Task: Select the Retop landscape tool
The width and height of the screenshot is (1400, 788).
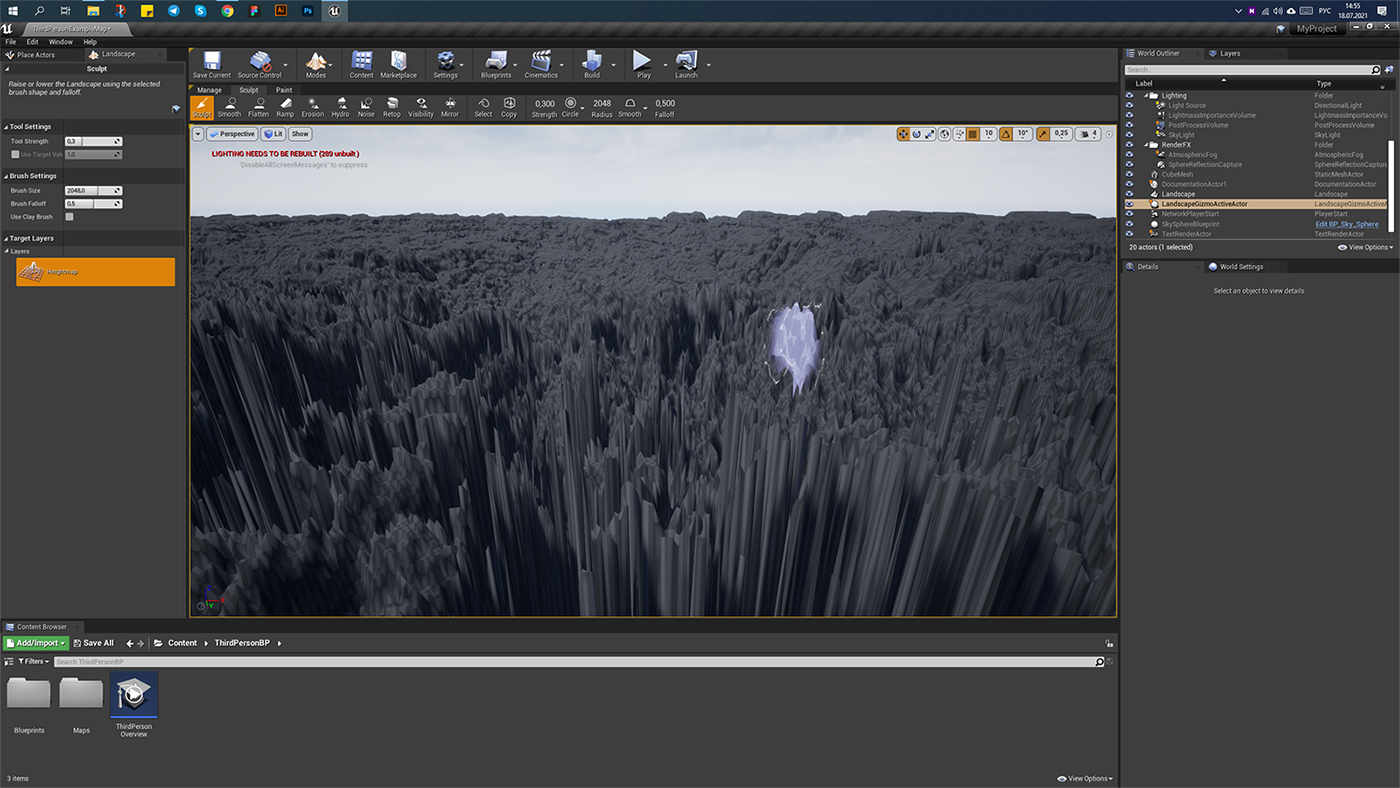Action: tap(392, 107)
